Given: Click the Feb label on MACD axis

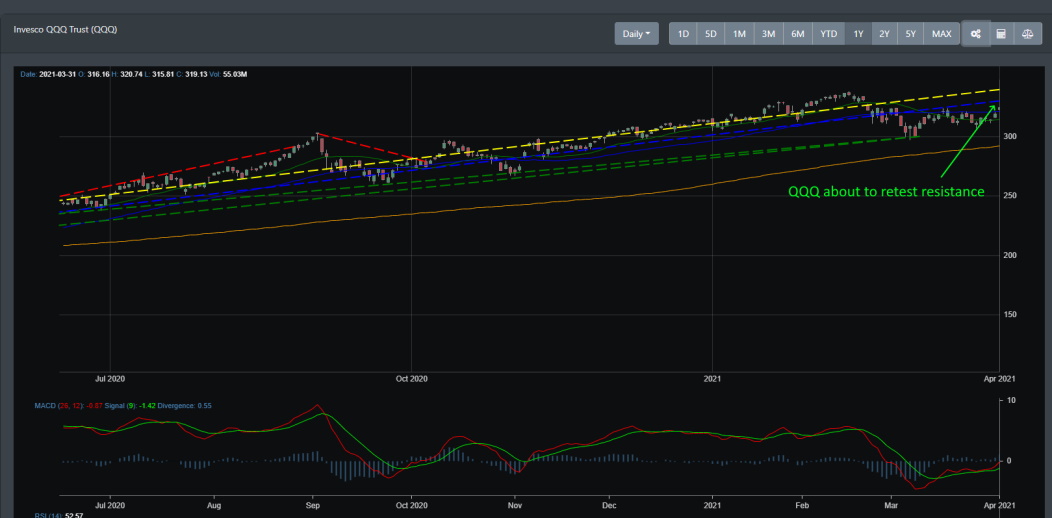Looking at the screenshot, I should pyautogui.click(x=801, y=503).
